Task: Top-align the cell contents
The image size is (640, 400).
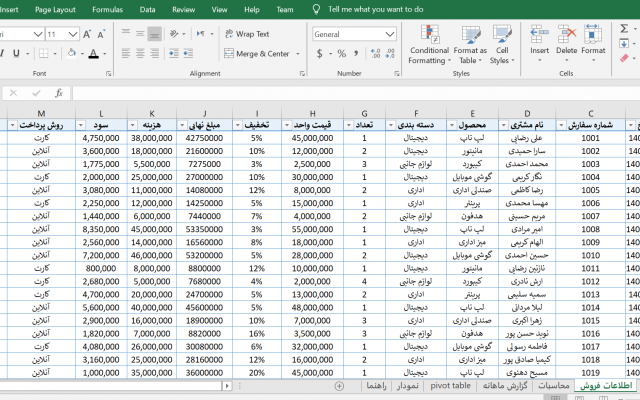Action: [x=126, y=33]
